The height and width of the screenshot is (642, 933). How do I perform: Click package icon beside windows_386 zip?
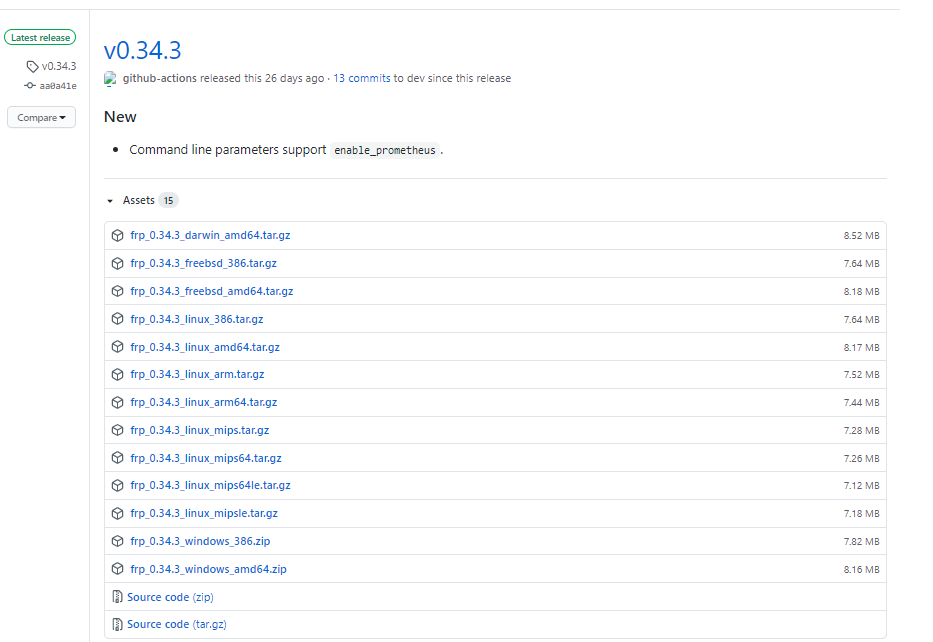117,541
